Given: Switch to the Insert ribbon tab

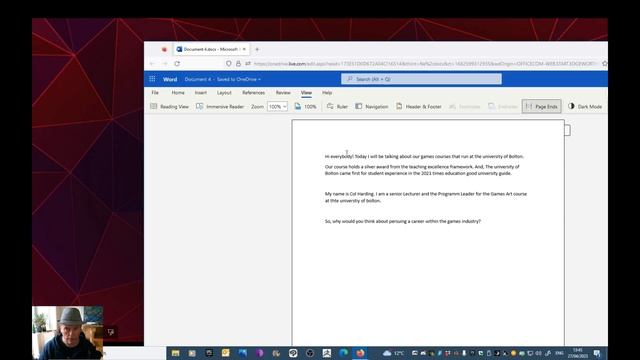Looking at the screenshot, I should 200,93.
